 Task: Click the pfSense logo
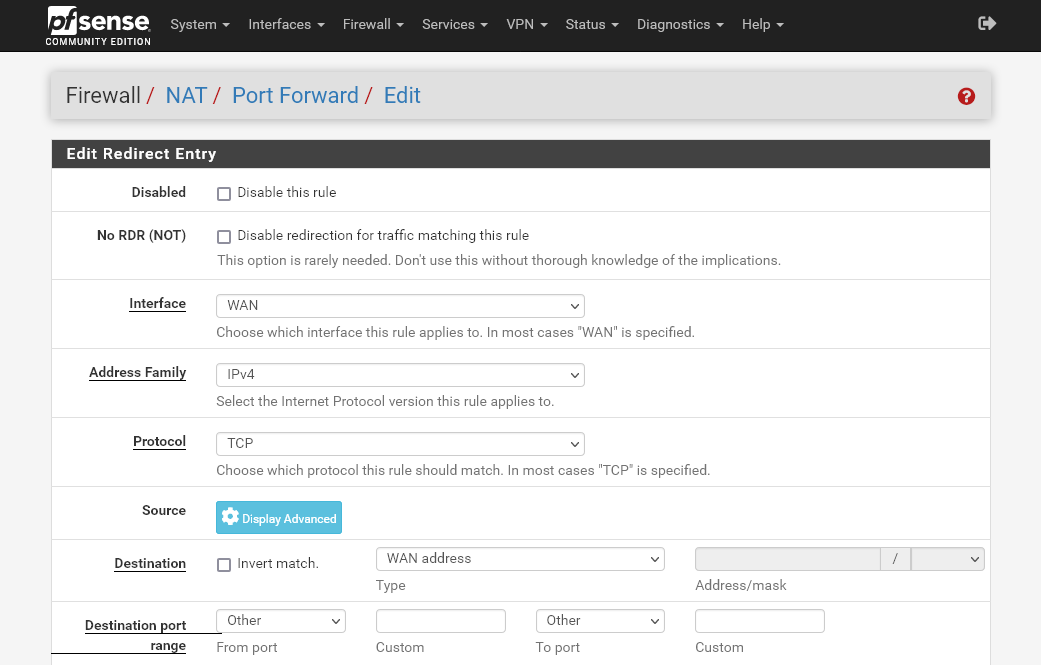point(98,25)
